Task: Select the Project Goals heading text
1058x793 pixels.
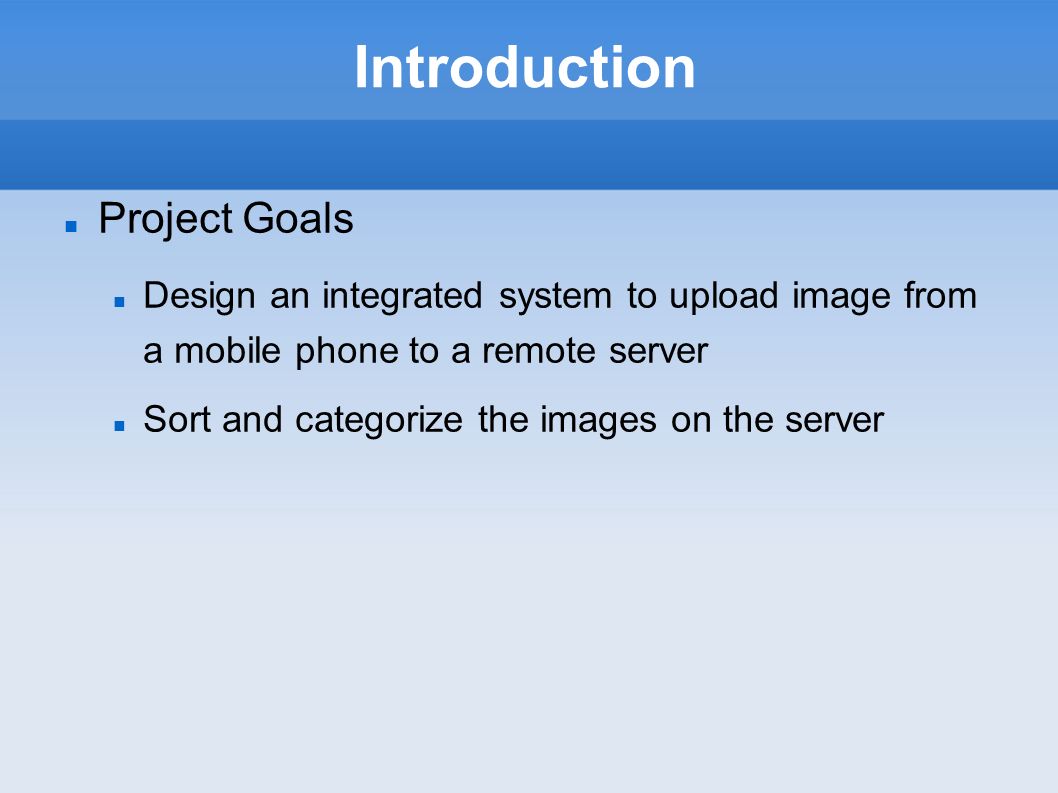Action: click(226, 219)
